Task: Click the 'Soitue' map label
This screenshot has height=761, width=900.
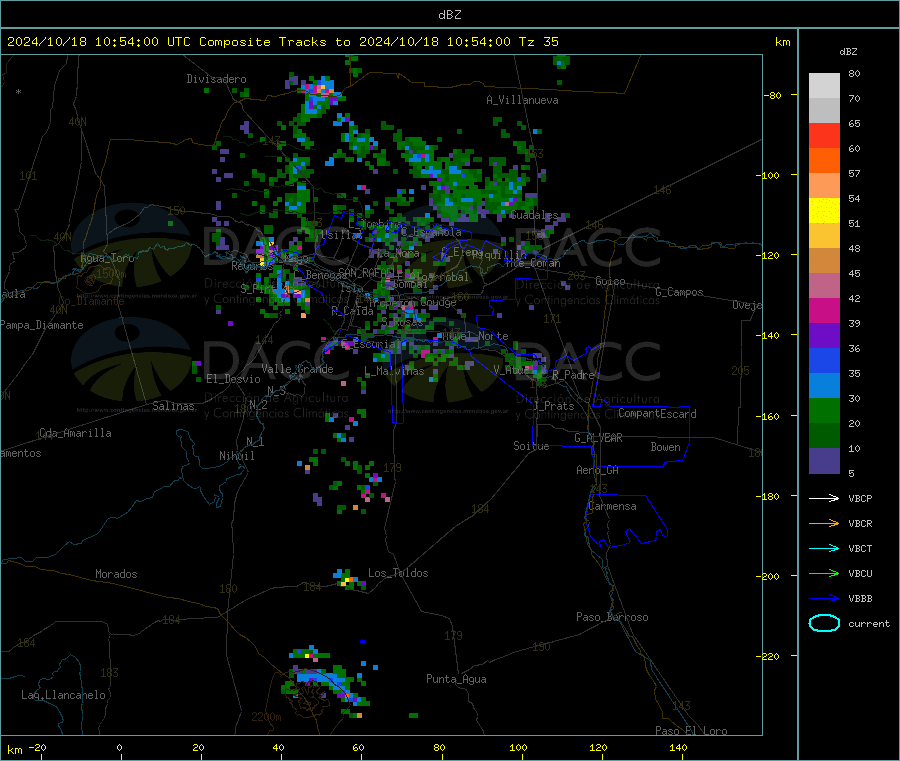Action: (x=531, y=446)
